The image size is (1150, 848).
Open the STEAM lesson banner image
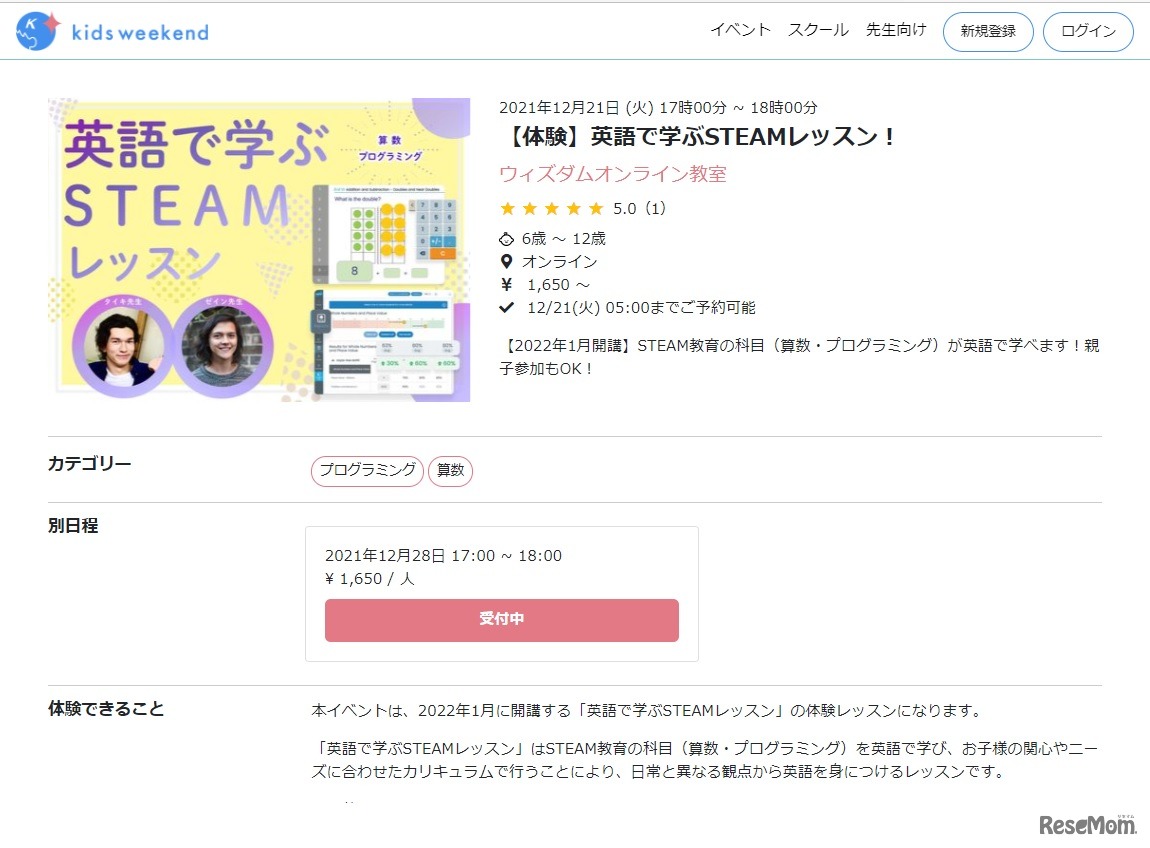259,249
